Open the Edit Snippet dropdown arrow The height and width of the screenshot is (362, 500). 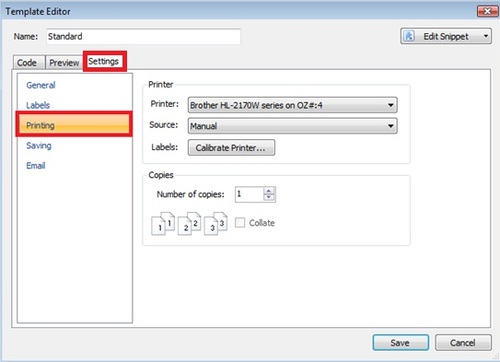point(486,36)
